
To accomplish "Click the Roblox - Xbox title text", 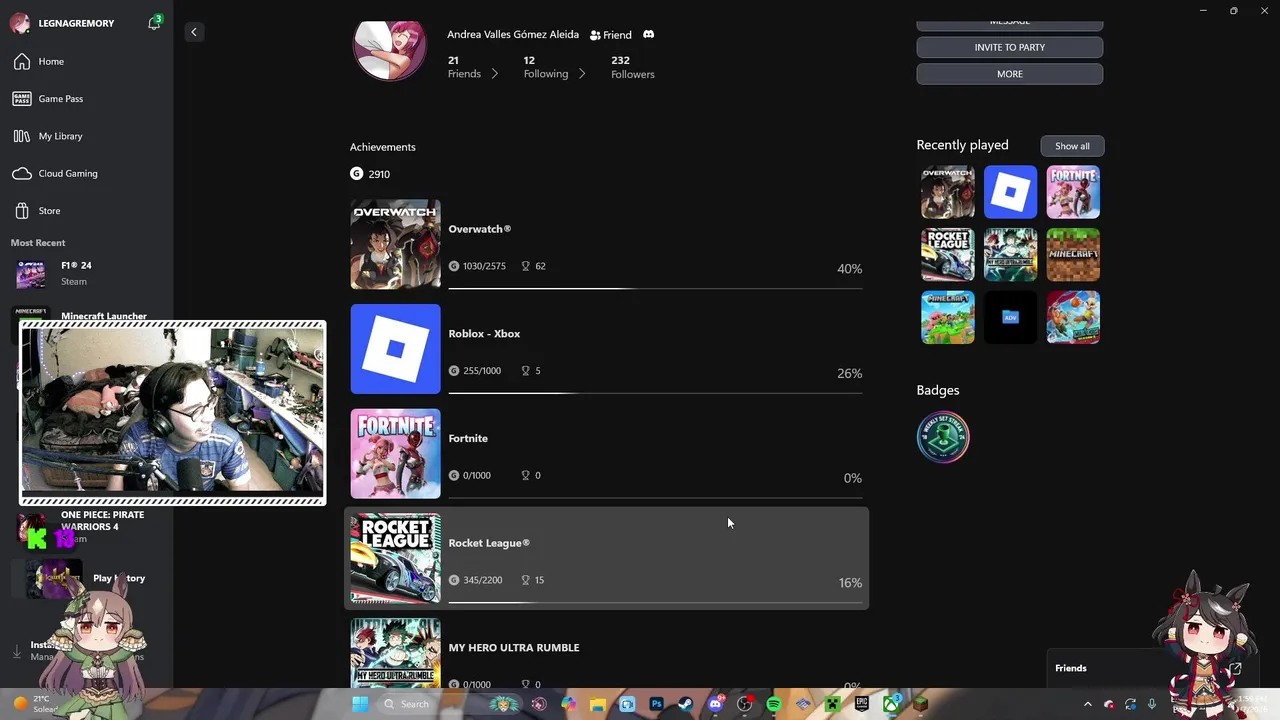I will click(484, 334).
